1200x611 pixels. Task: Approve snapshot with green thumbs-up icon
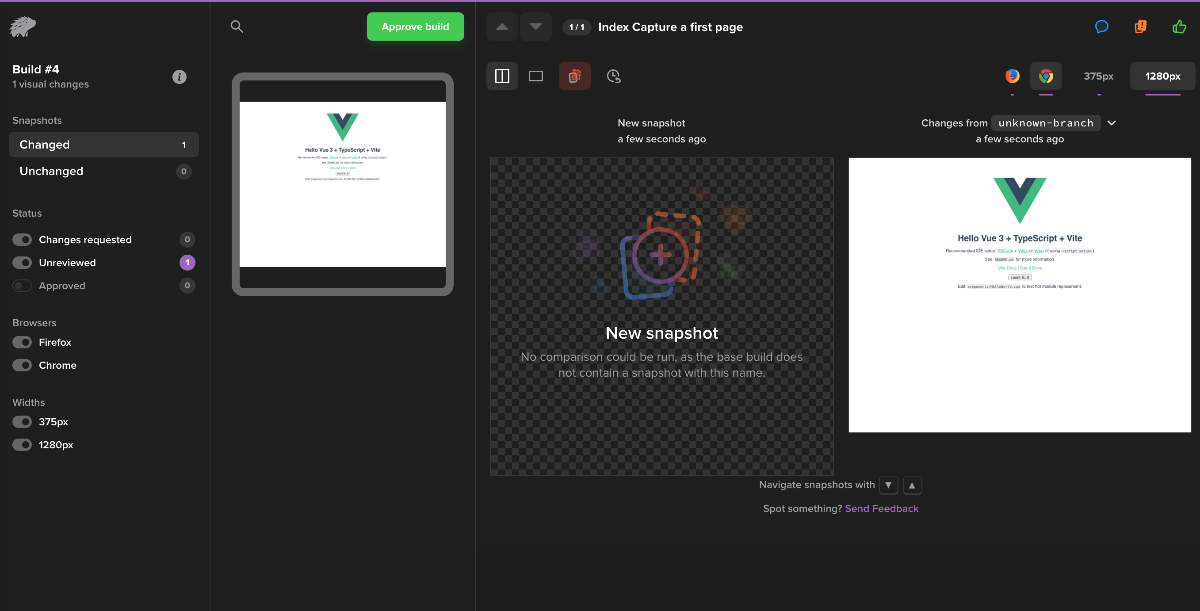pyautogui.click(x=1179, y=27)
